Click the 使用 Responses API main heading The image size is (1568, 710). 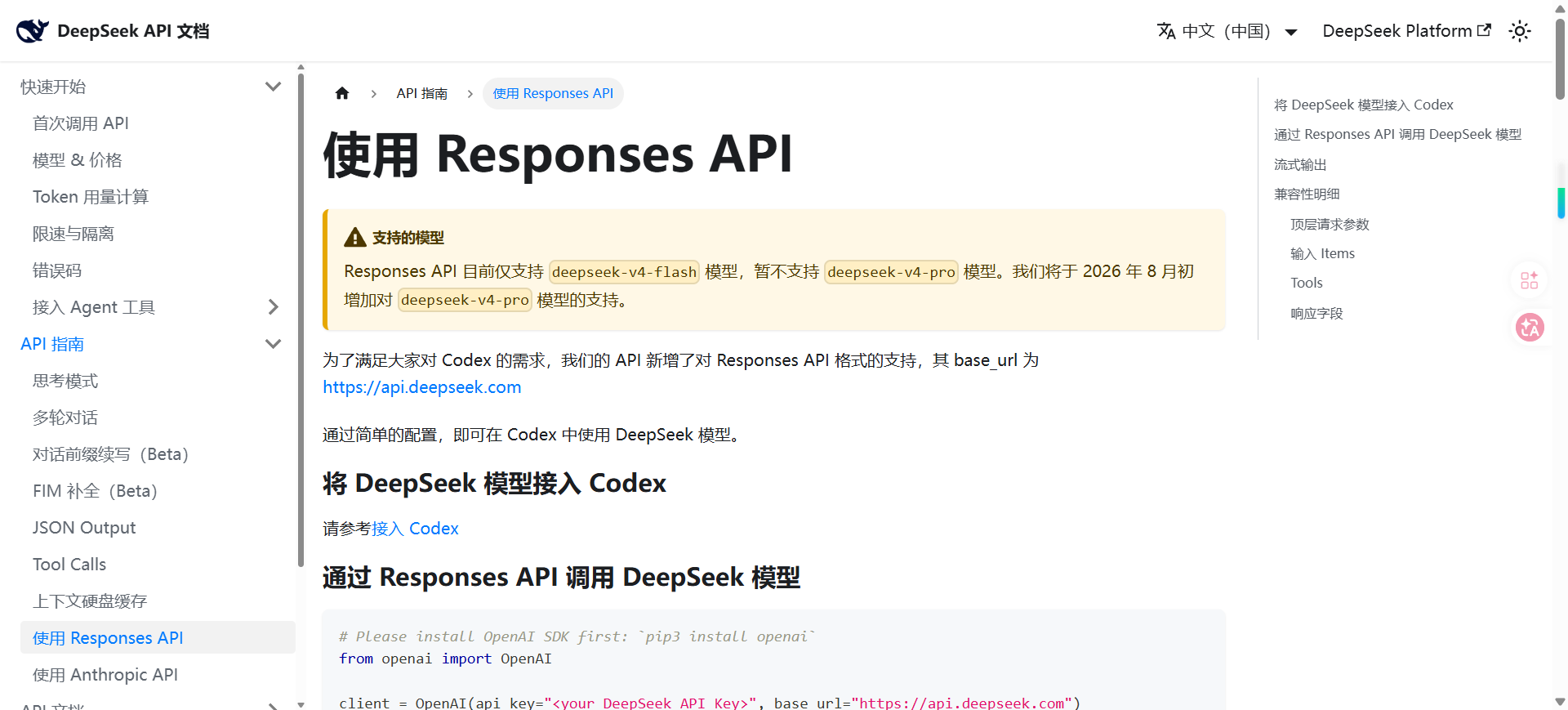558,154
